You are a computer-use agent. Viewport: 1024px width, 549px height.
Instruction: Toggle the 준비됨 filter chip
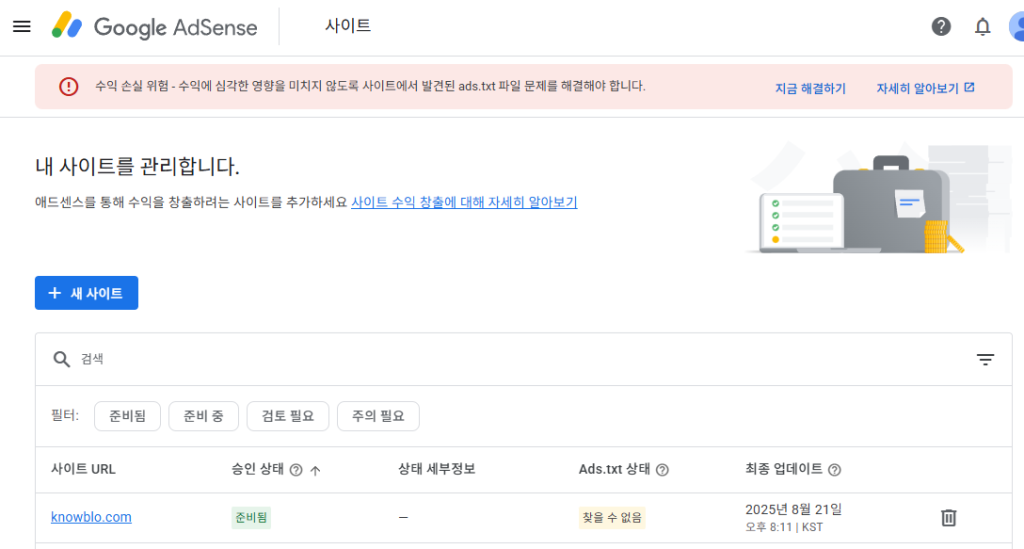click(x=127, y=416)
